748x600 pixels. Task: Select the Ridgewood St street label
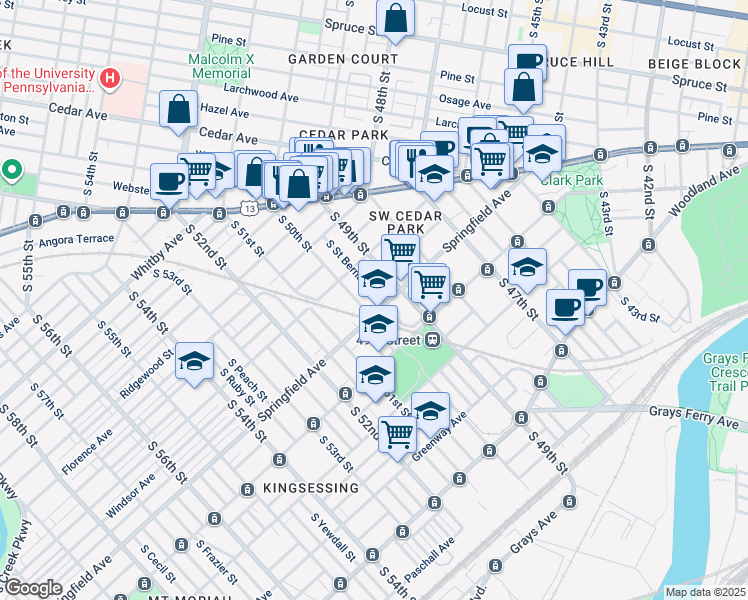[146, 374]
